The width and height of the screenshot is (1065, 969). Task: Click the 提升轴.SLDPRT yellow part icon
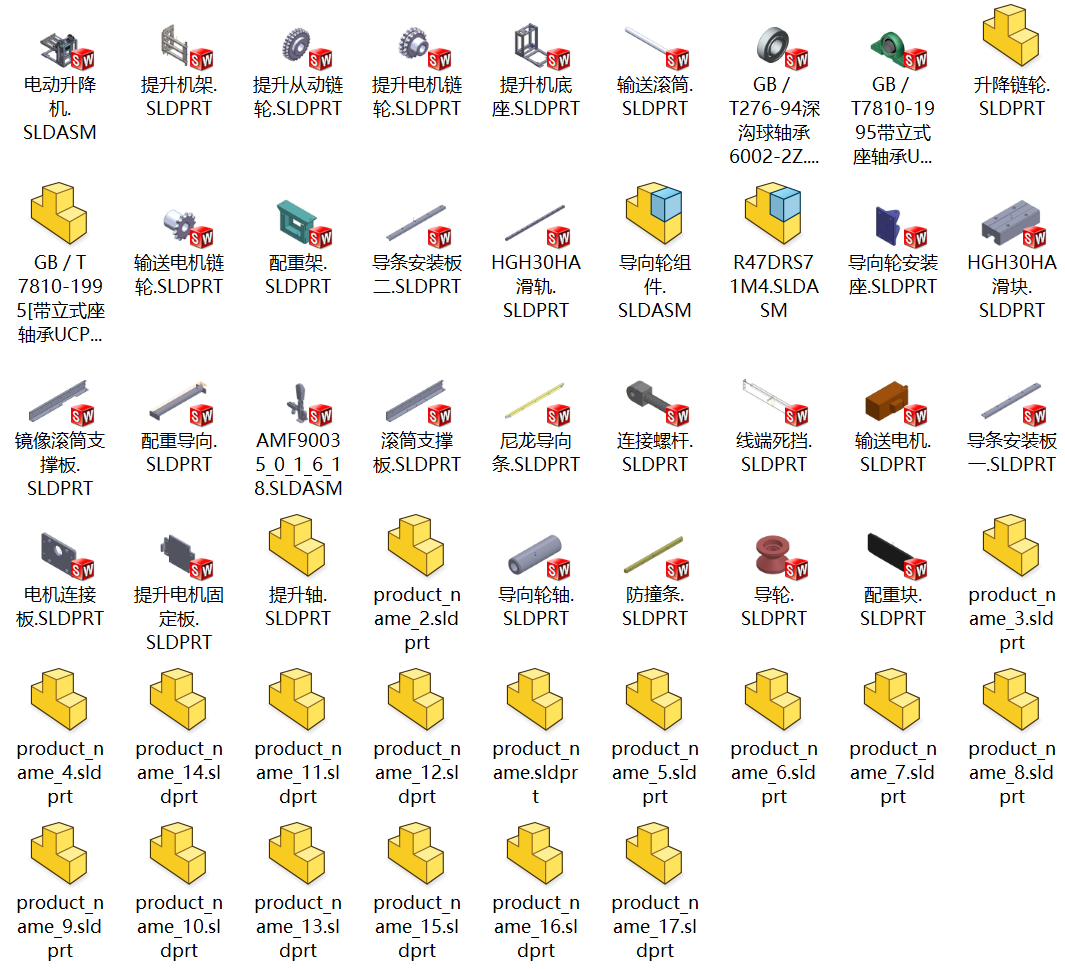tap(297, 546)
